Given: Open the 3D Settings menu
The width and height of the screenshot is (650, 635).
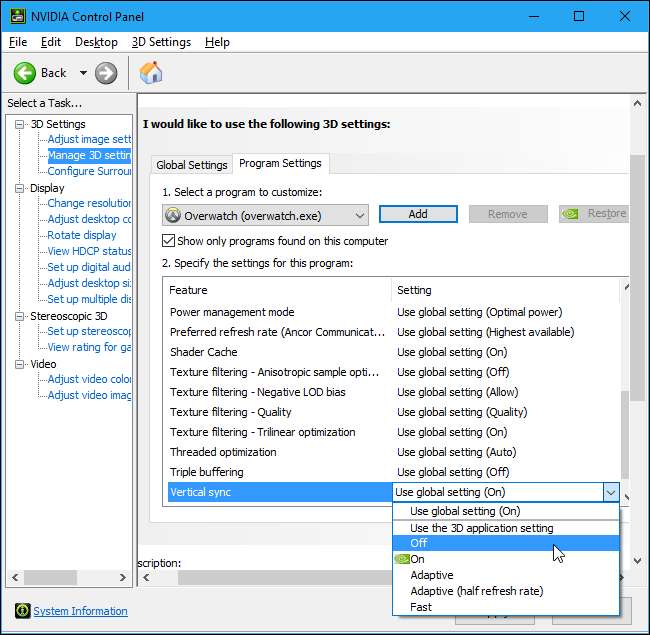Looking at the screenshot, I should [x=161, y=42].
